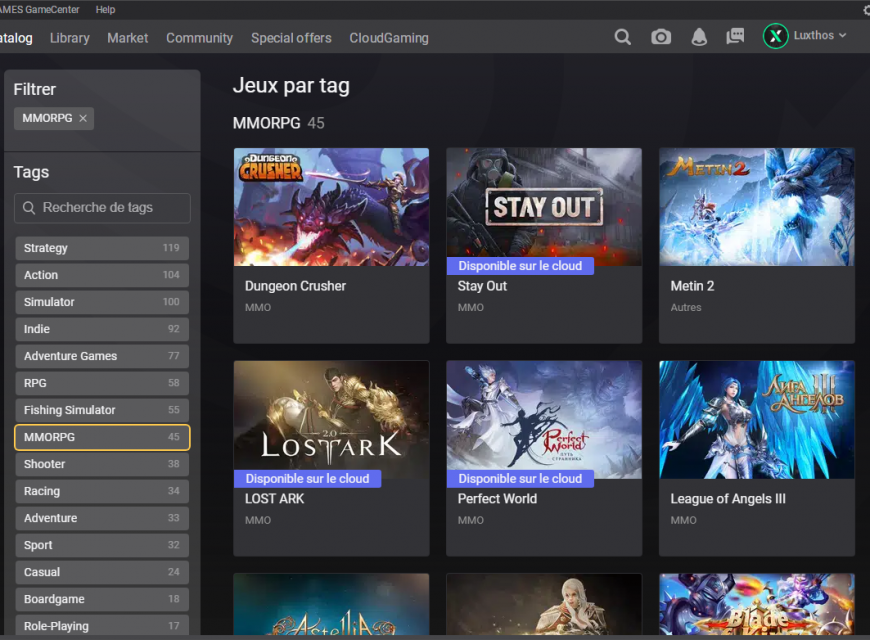The image size is (870, 640).
Task: Filter by the Simulator tag
Action: 102,302
